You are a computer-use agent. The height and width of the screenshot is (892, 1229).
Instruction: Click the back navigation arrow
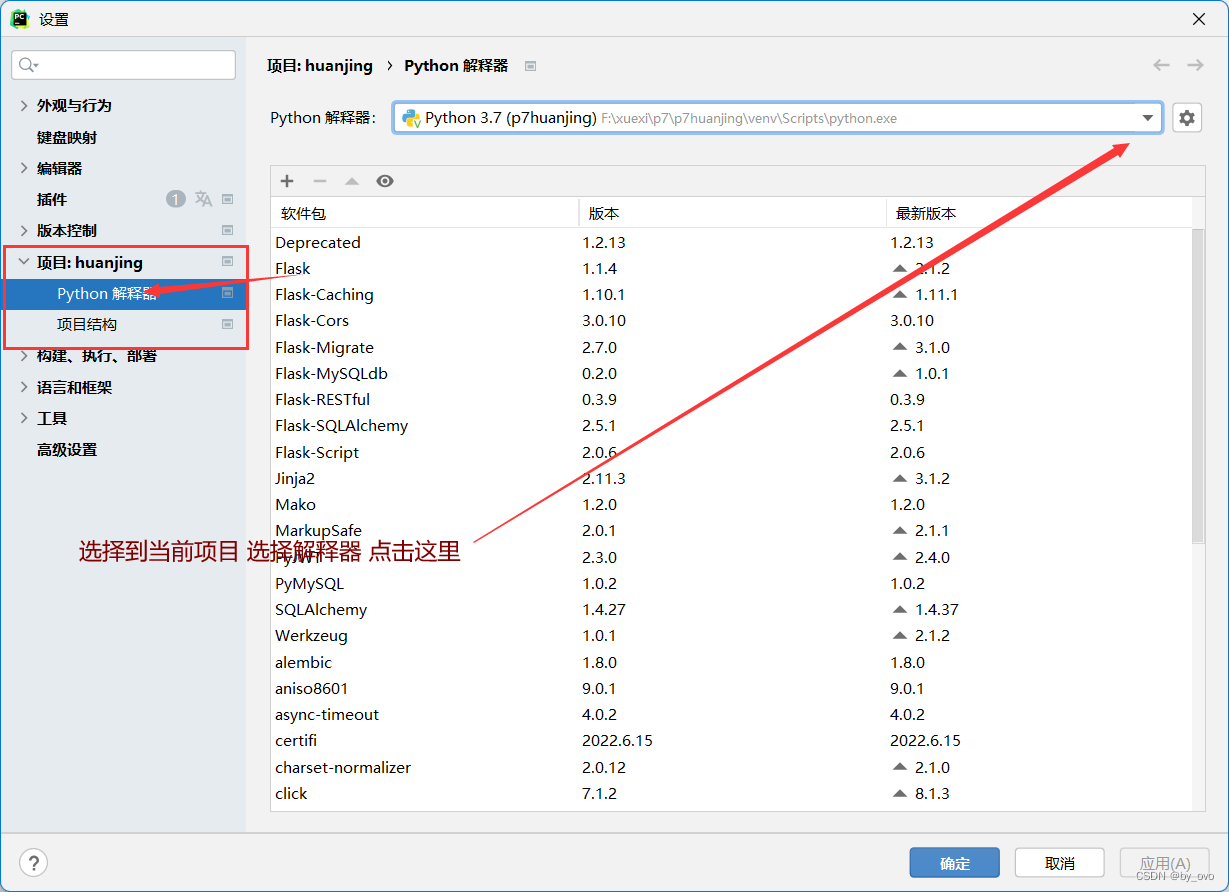tap(1161, 65)
